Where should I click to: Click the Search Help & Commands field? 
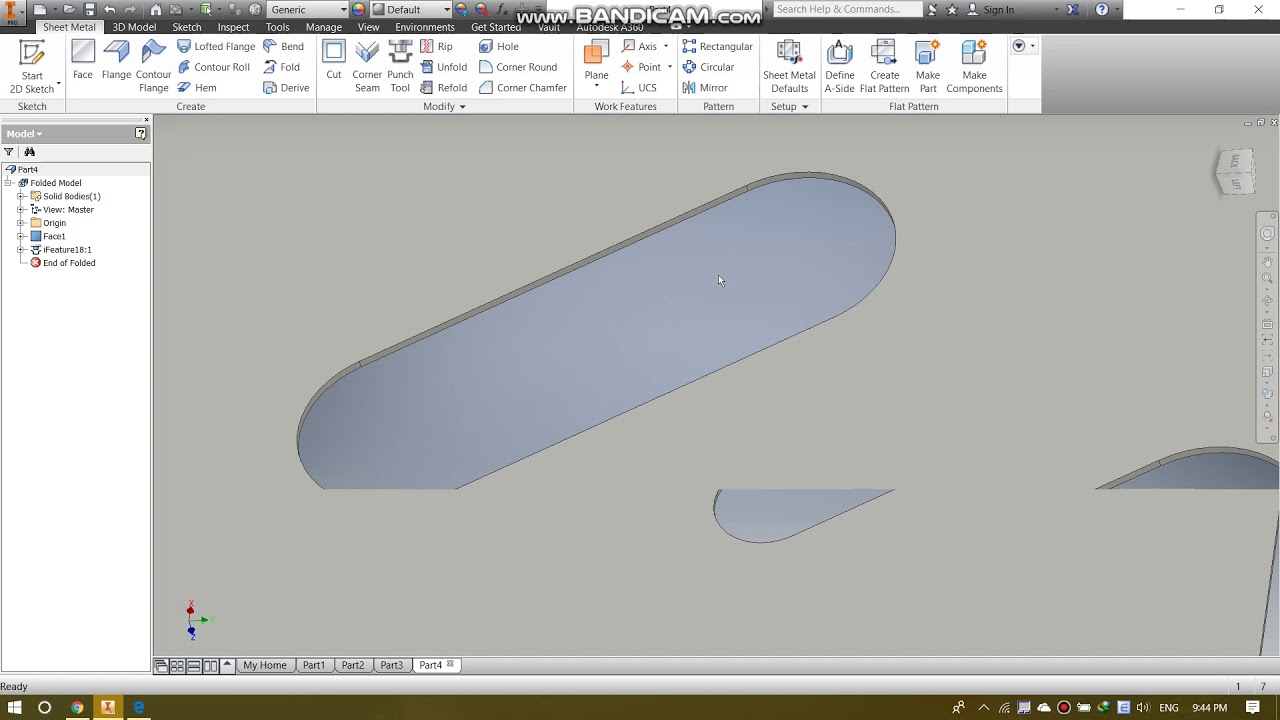(x=847, y=10)
